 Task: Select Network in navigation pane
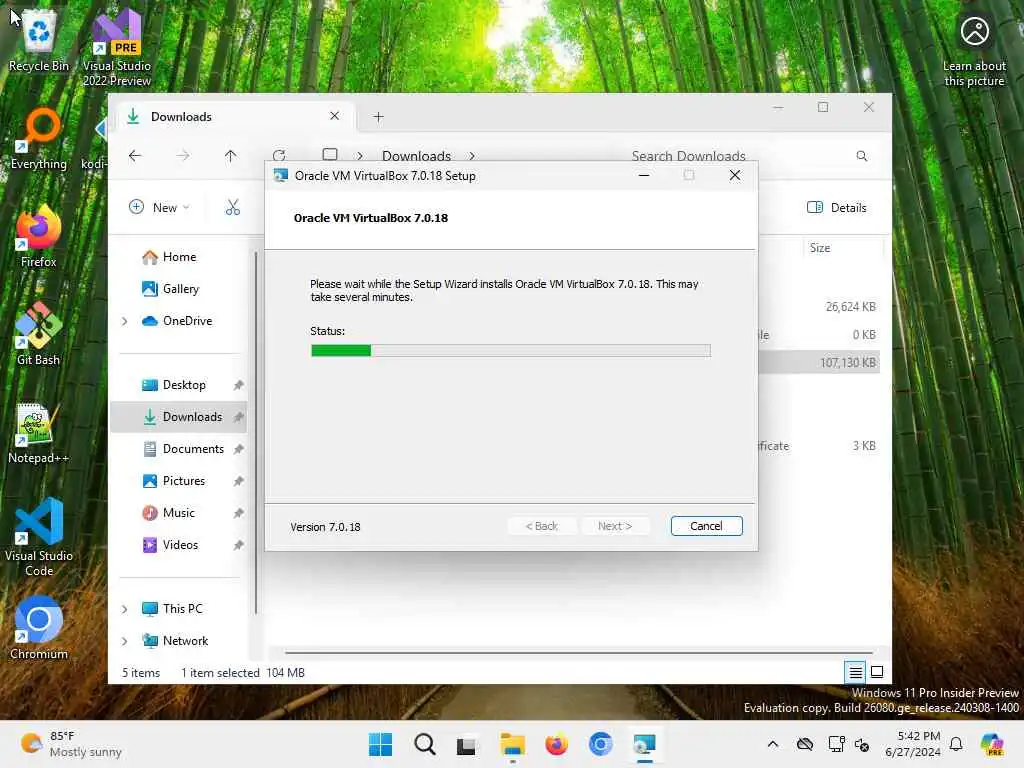click(x=185, y=641)
